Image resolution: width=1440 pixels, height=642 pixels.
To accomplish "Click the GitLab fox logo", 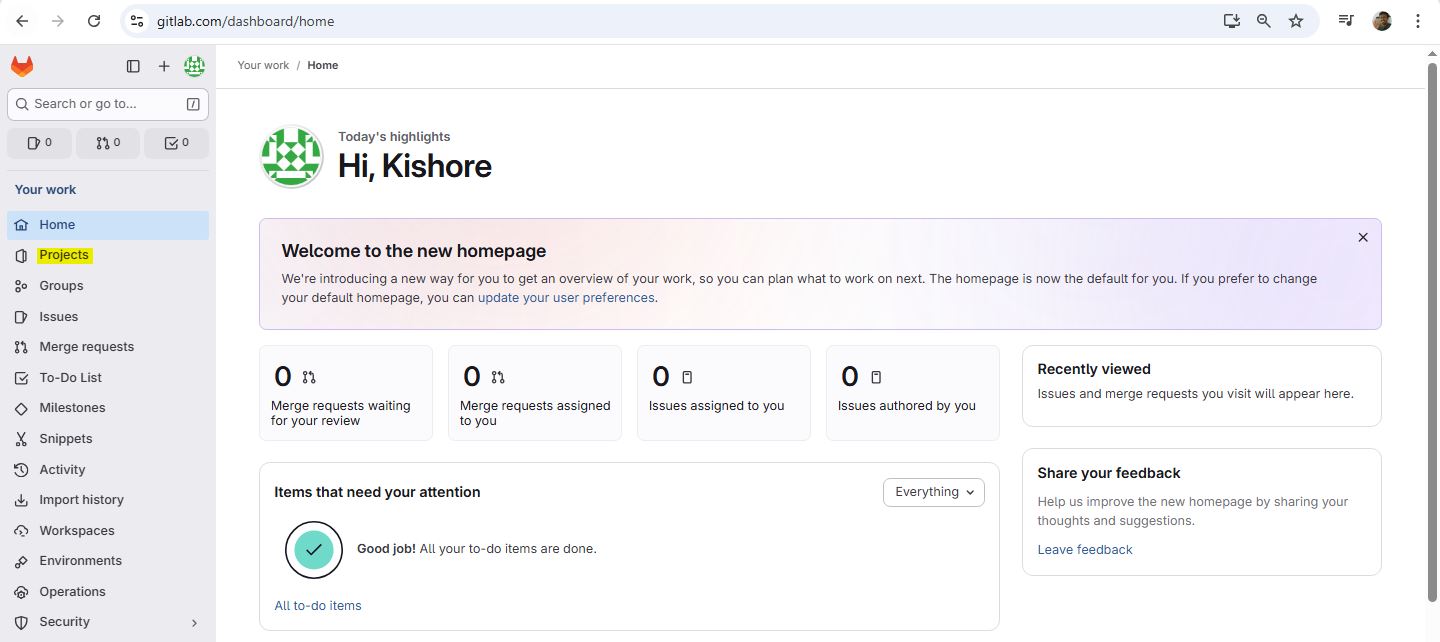I will coord(22,66).
